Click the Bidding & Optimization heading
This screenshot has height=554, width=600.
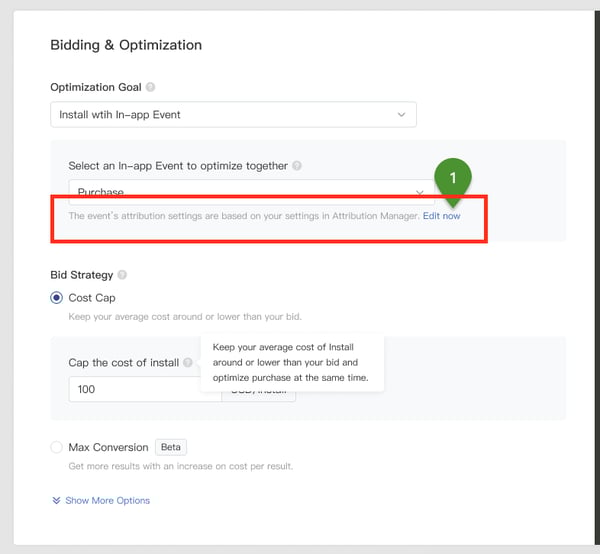pos(126,45)
